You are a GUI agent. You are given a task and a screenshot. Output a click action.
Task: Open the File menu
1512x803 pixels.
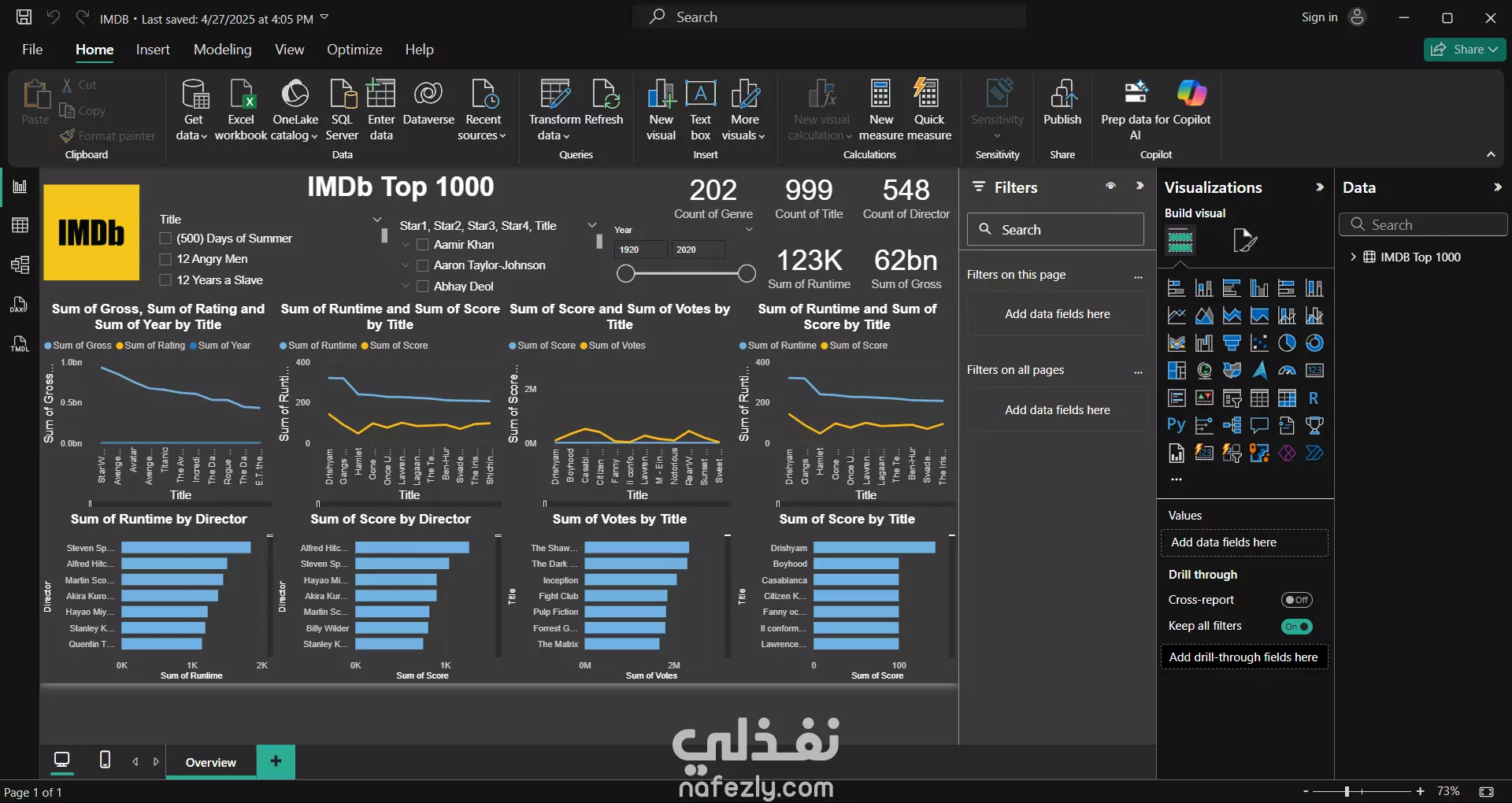pos(32,50)
